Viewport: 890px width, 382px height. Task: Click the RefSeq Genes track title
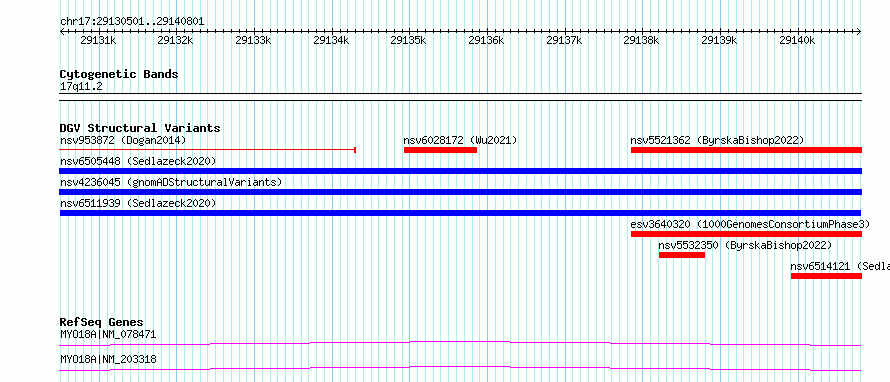[x=102, y=322]
